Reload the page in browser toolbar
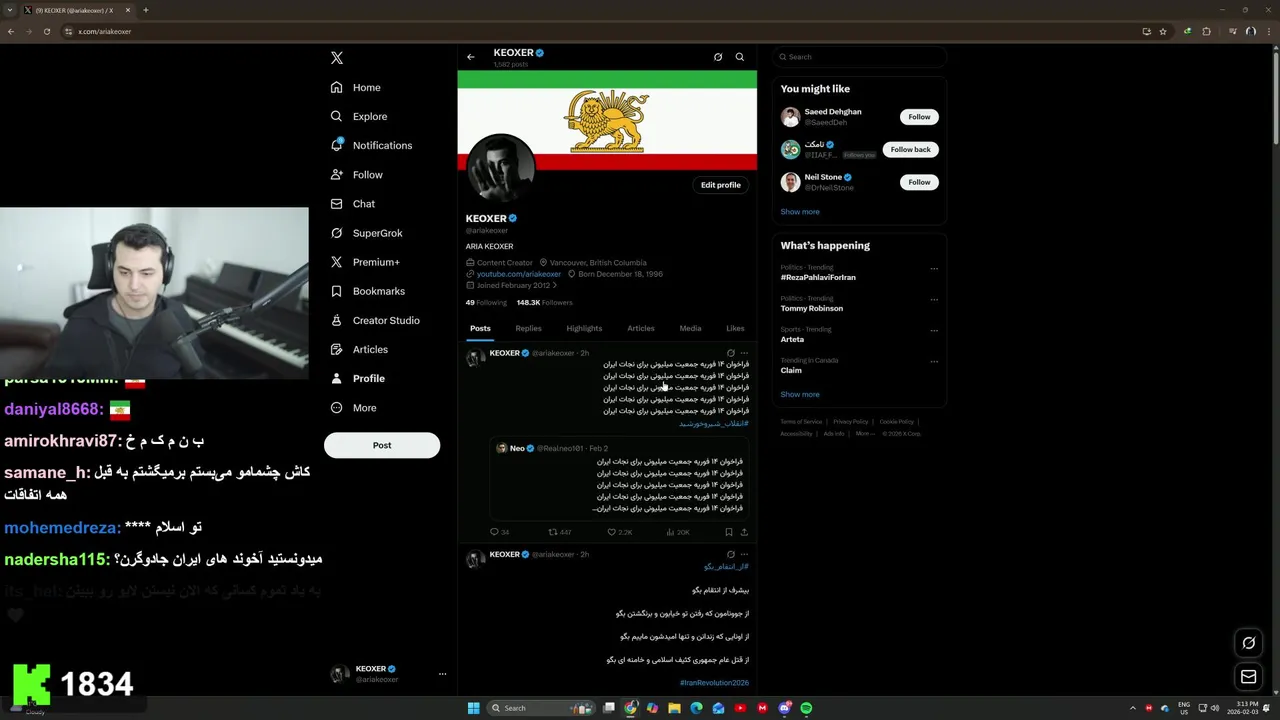This screenshot has height=720, width=1280. click(47, 31)
